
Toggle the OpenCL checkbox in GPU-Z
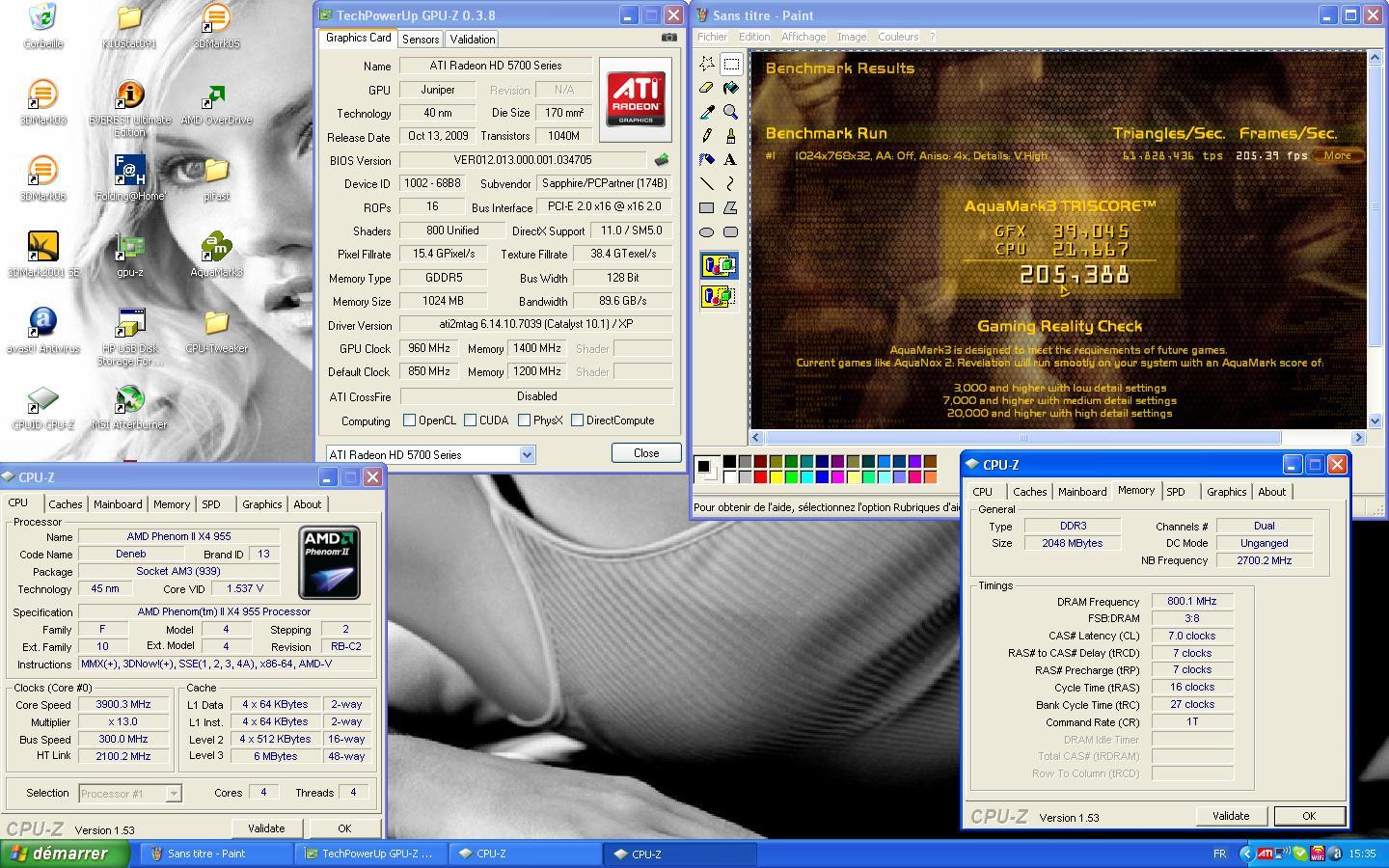click(409, 420)
